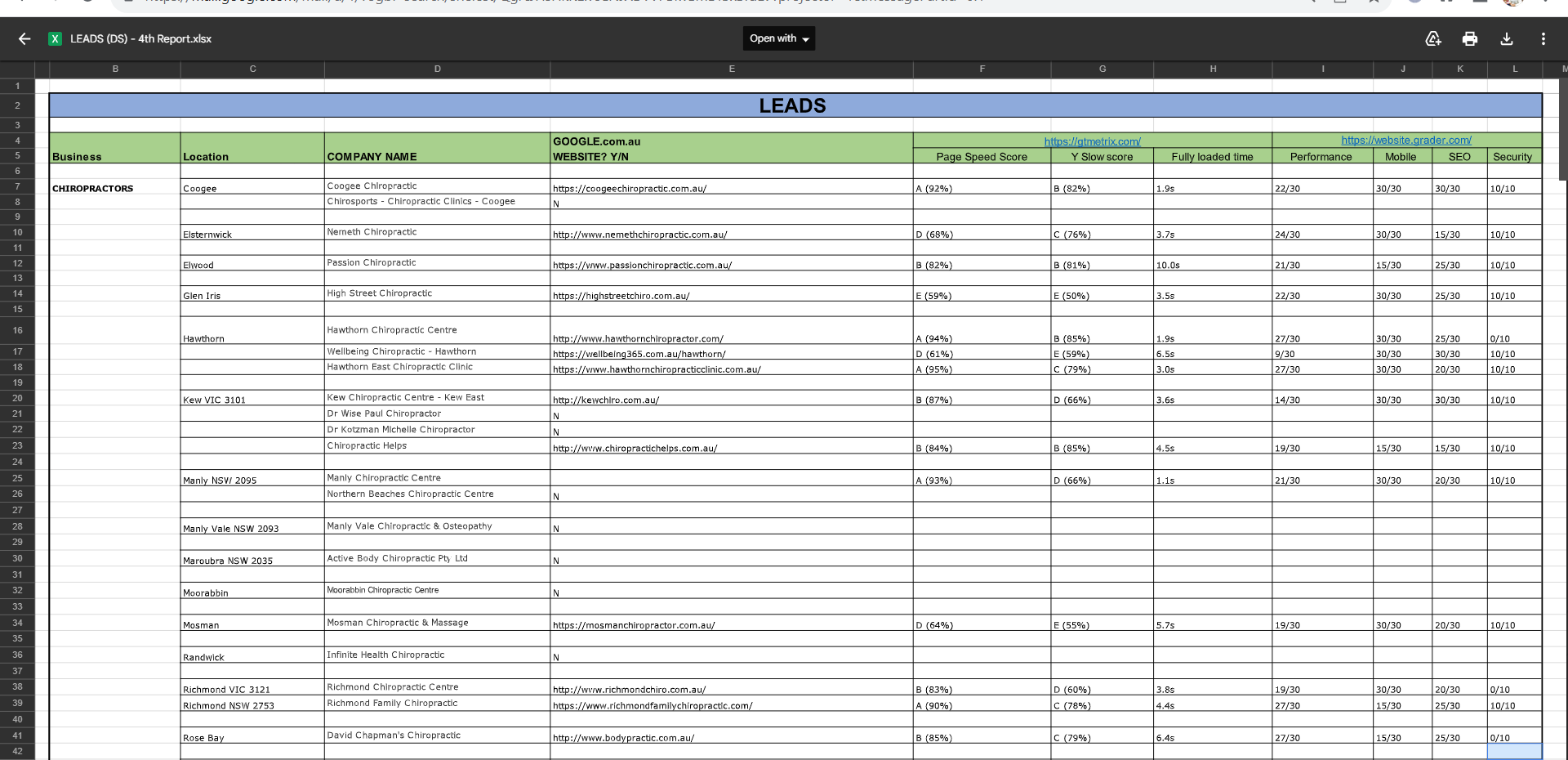Select the Passion Chiropractic cell
1568x760 pixels.
437,263
